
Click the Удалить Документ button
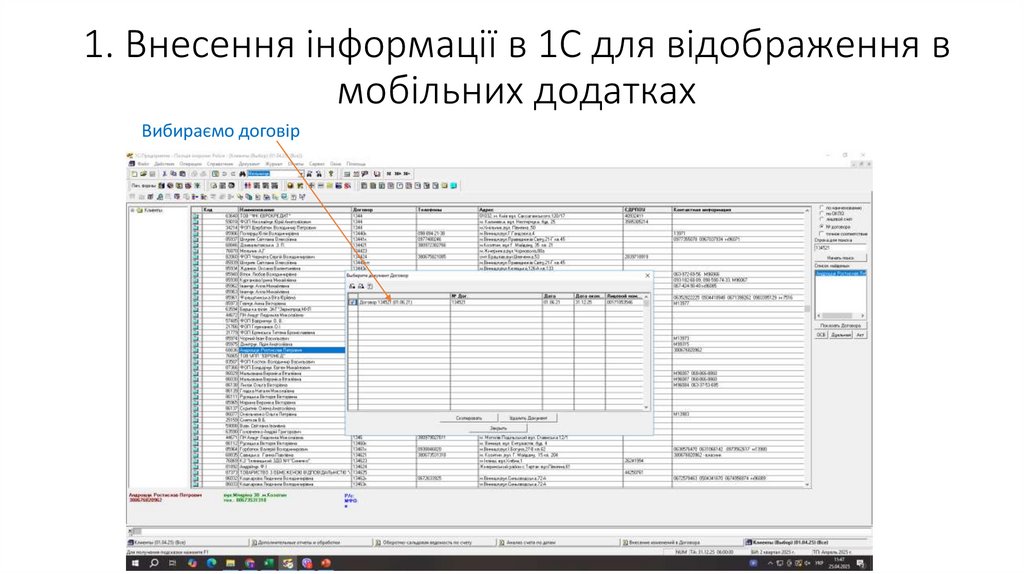click(x=528, y=417)
